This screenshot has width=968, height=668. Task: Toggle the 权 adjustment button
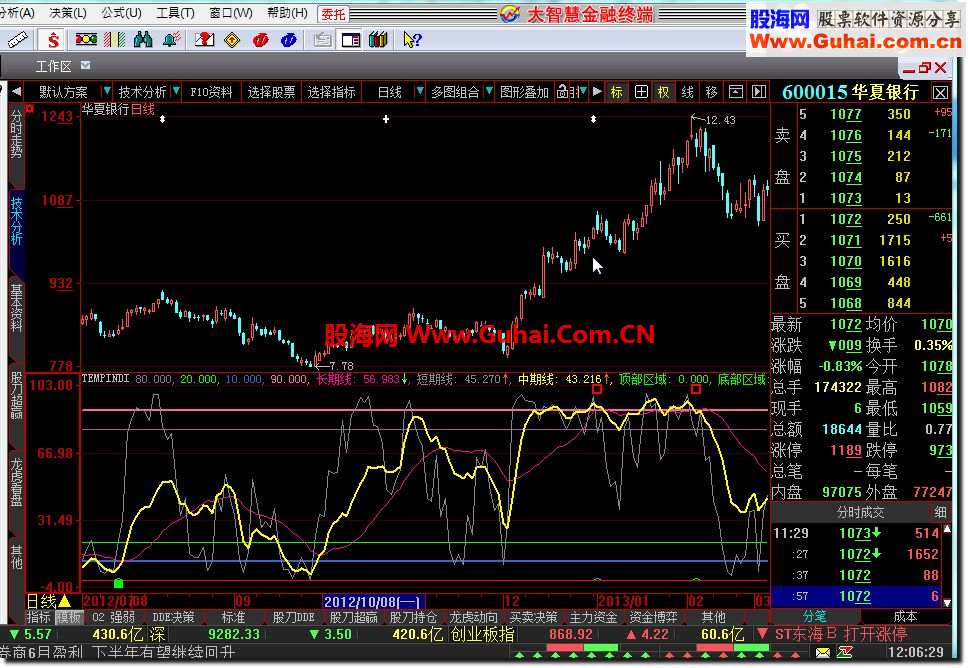(x=664, y=92)
